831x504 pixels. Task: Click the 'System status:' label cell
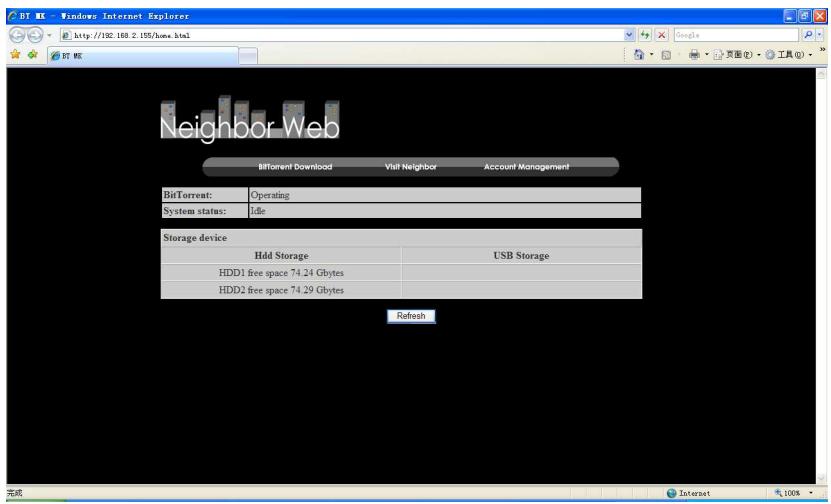point(205,211)
